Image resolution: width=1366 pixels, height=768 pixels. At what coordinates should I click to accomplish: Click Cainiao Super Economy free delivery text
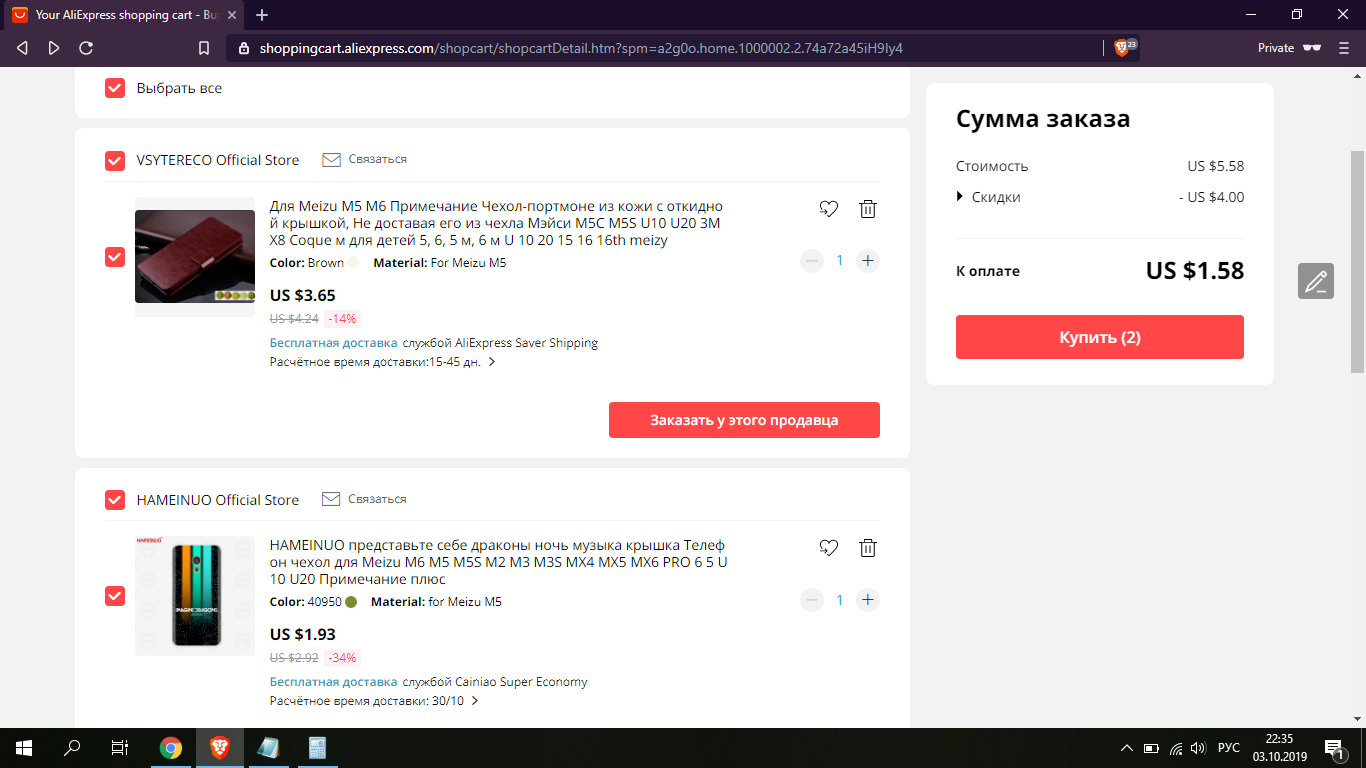point(429,682)
